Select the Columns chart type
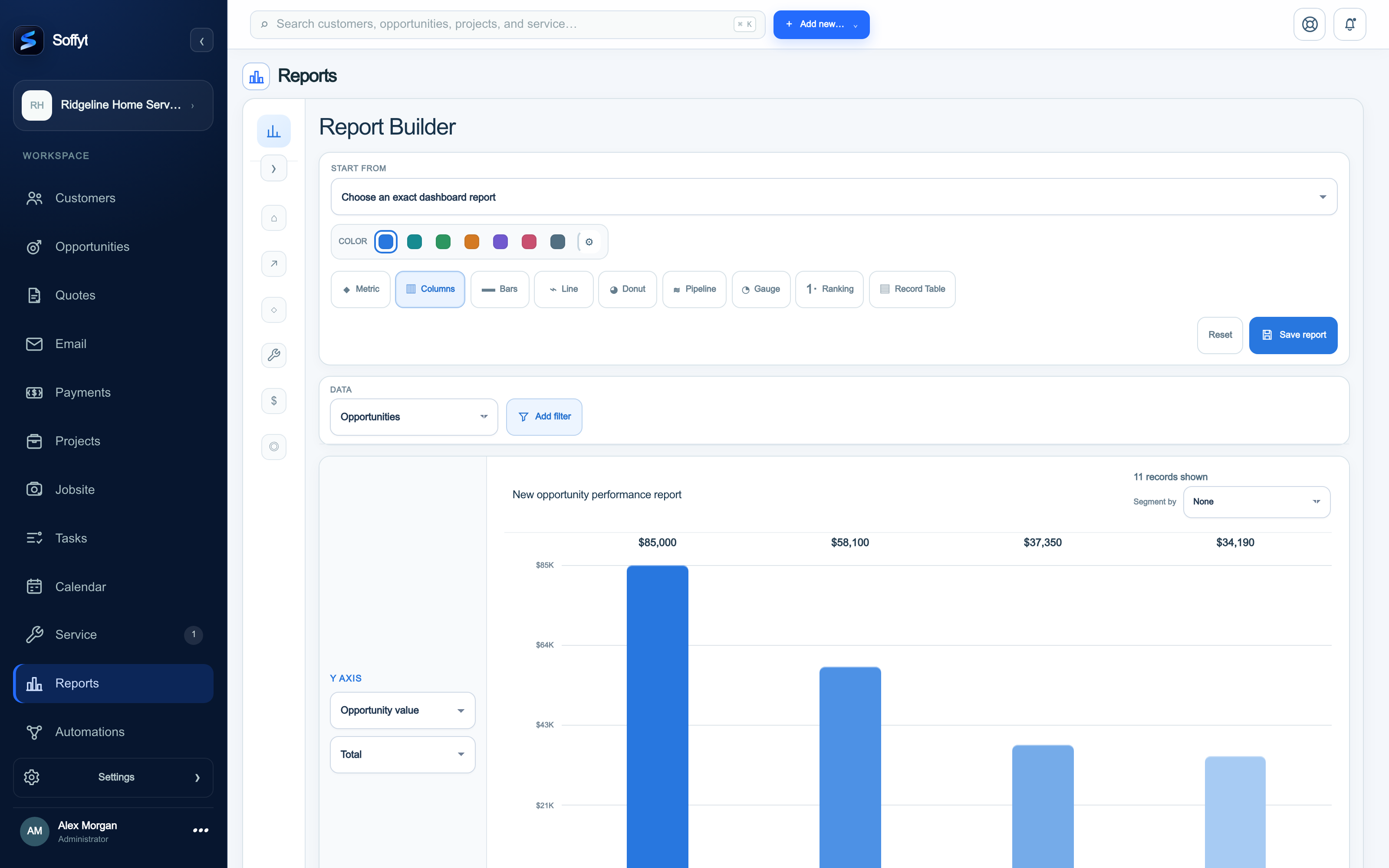 pos(430,289)
